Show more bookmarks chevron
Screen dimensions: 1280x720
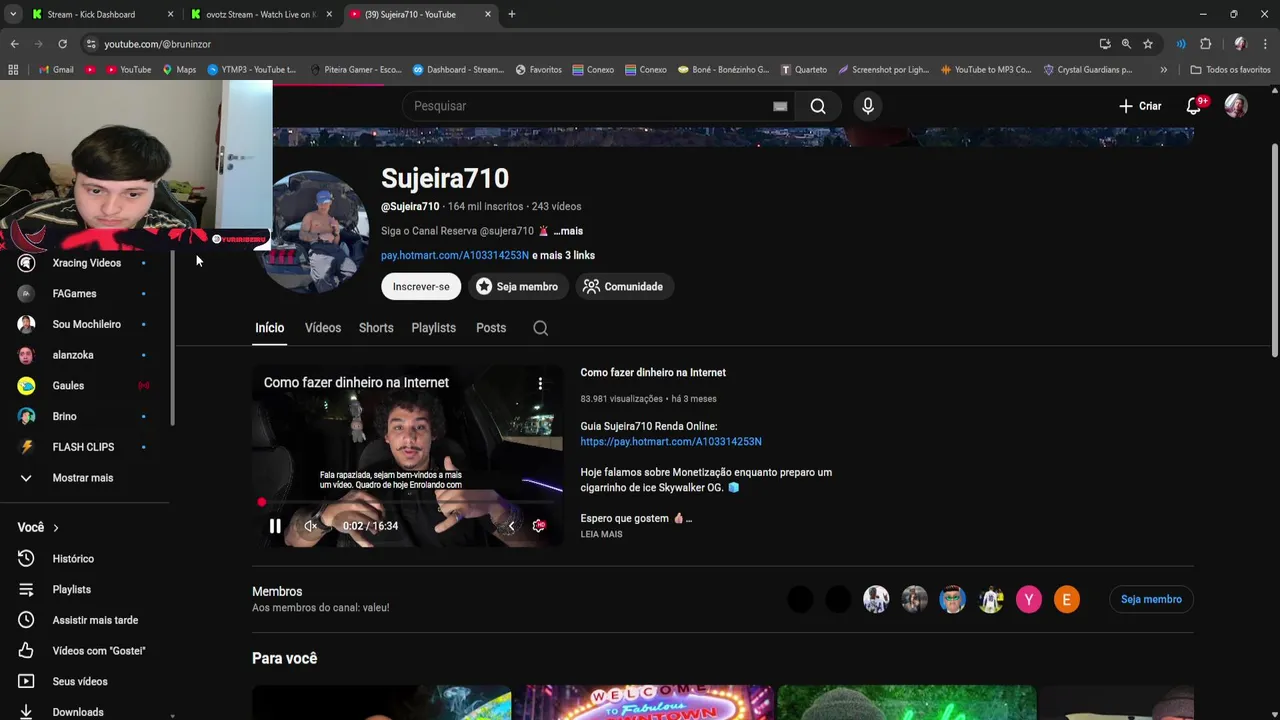1163,70
